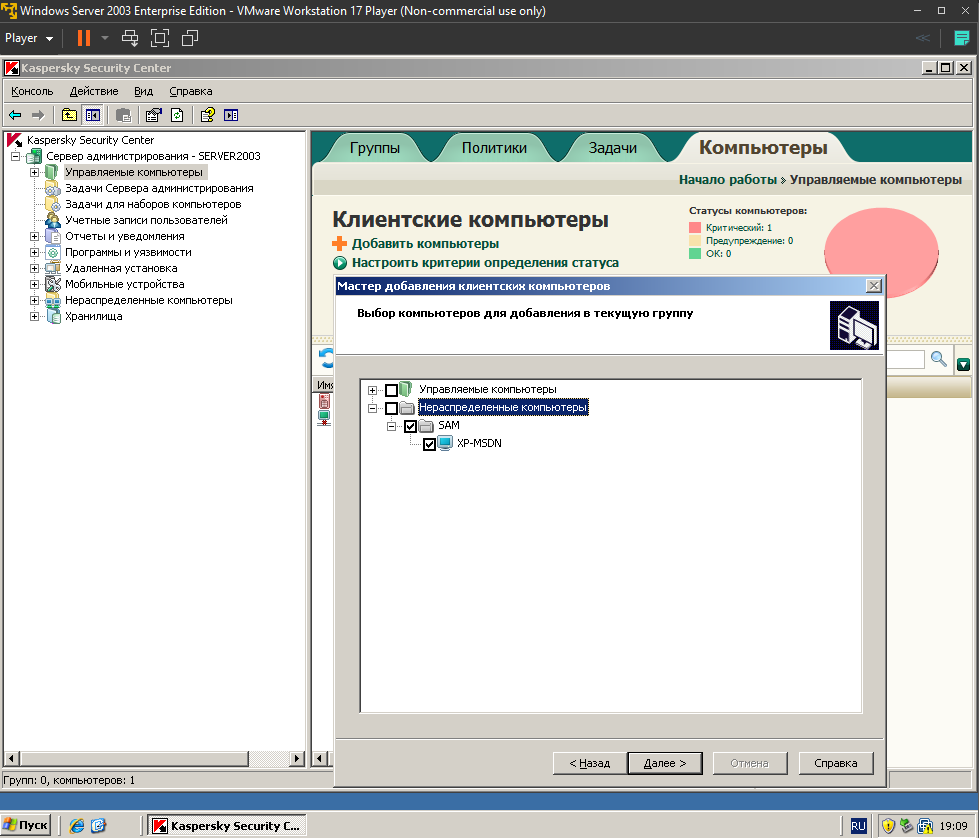Click the yellow Предупреждение status swatch
Viewport: 979px width, 838px height.
tap(695, 241)
